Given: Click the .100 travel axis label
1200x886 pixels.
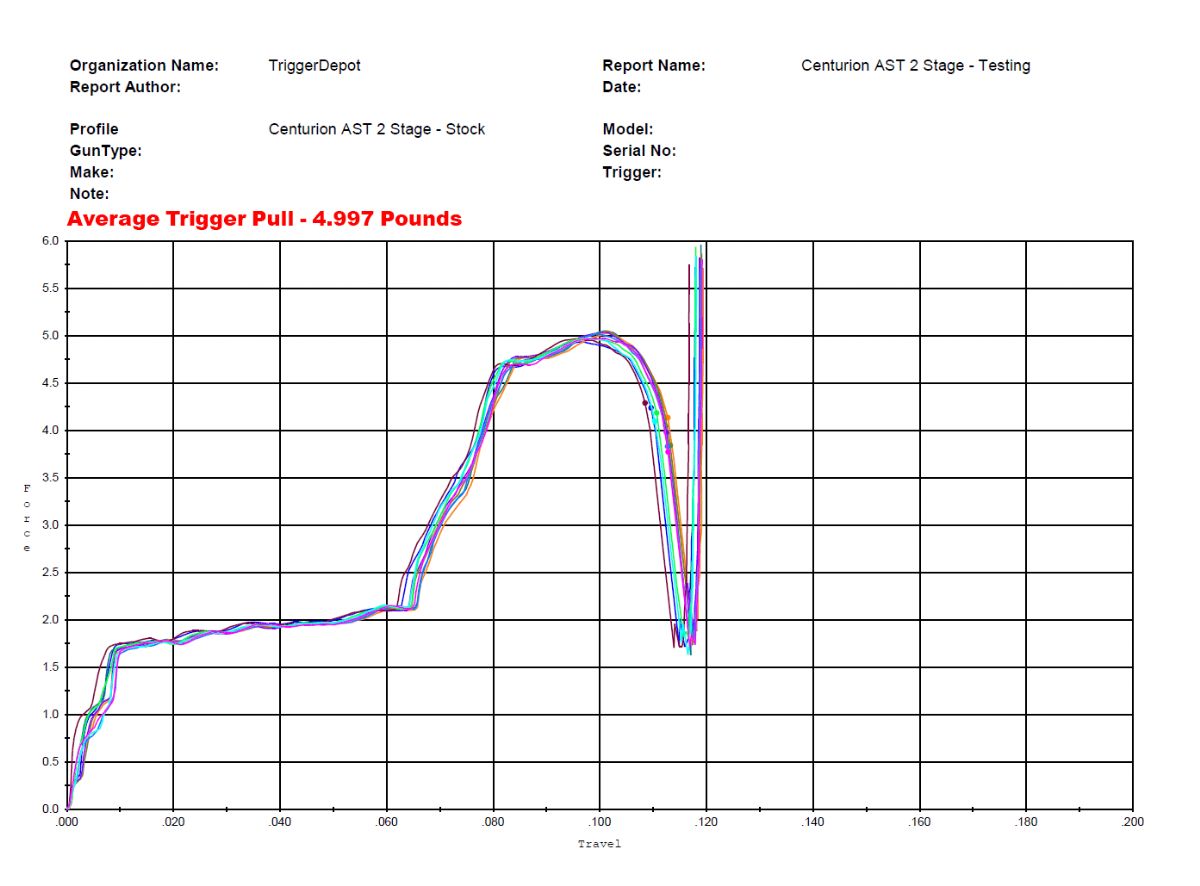Looking at the screenshot, I should pos(600,822).
